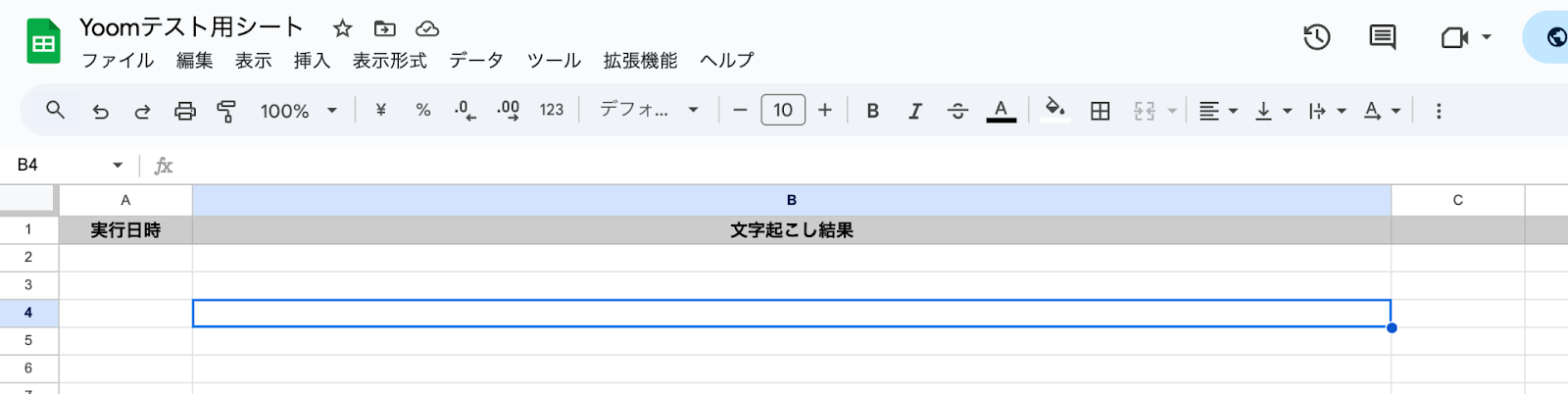The image size is (1568, 394).
Task: Click the print icon
Action: pyautogui.click(x=184, y=111)
